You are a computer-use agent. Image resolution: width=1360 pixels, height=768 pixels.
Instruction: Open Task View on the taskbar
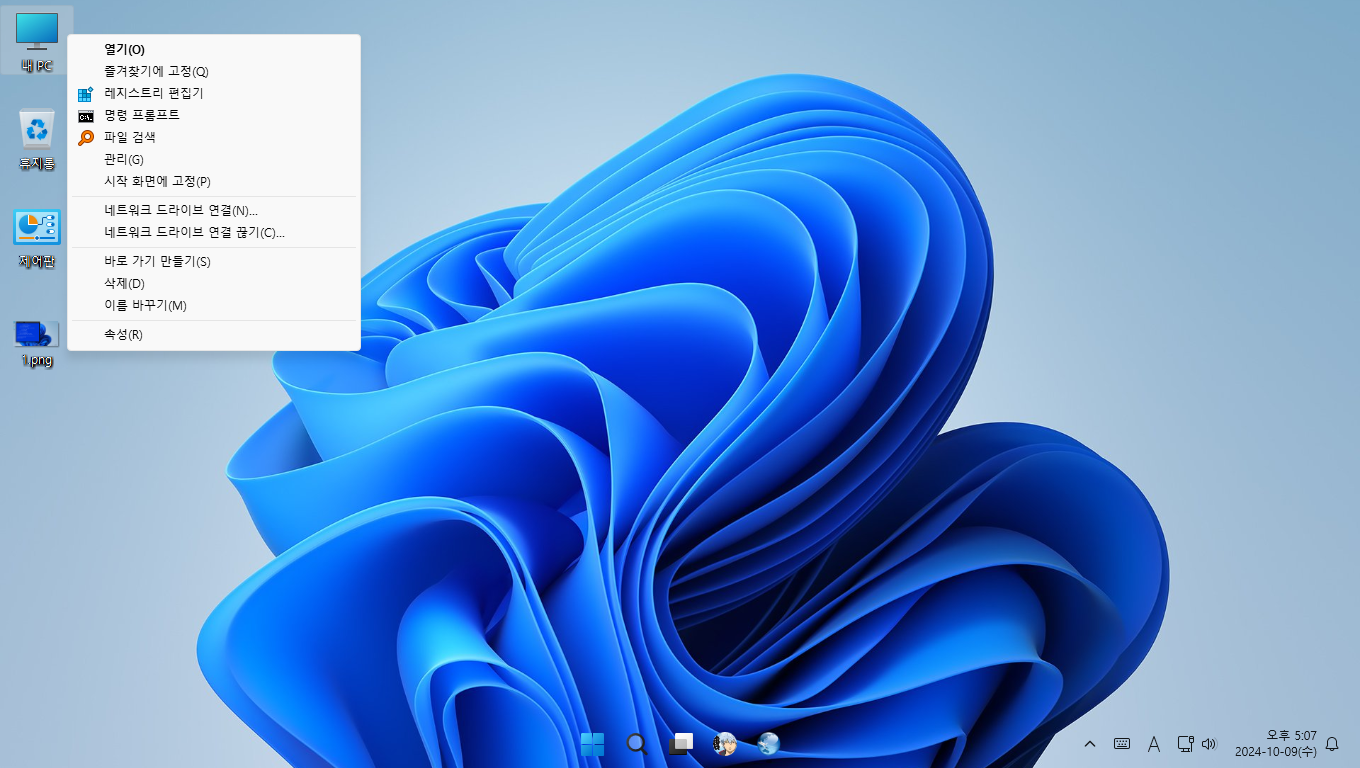point(681,744)
